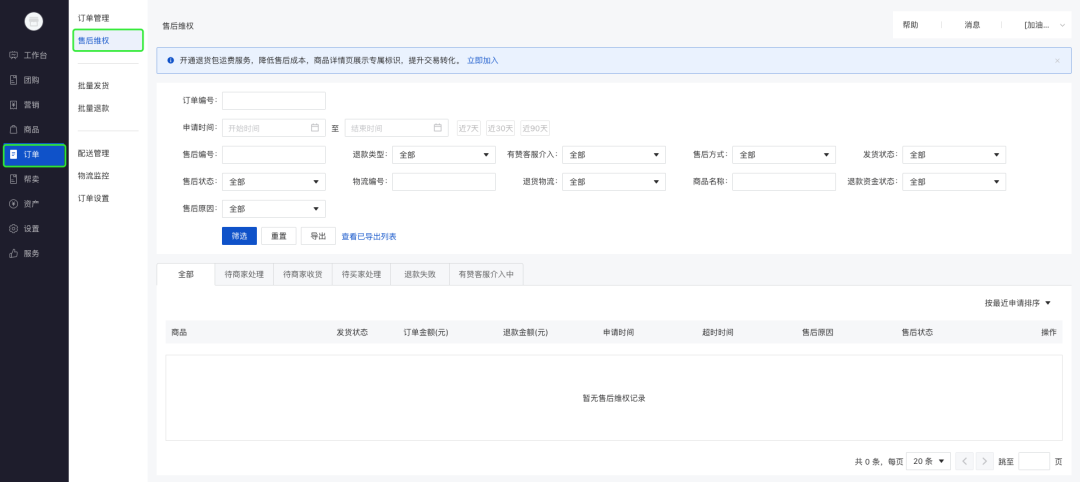
Task: Click the 导出 button
Action: [x=318, y=236]
